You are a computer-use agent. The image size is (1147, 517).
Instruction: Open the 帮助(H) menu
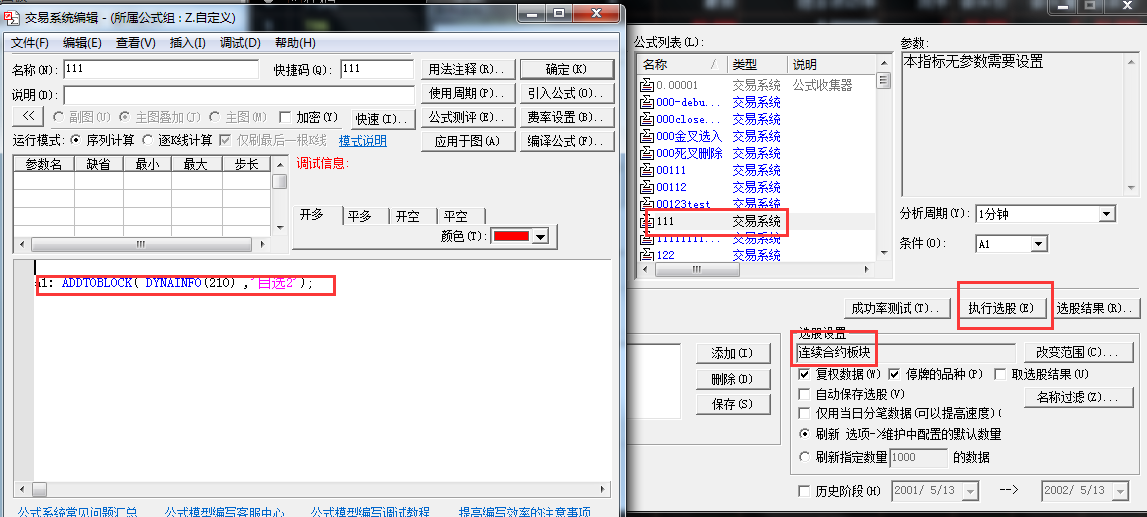(295, 43)
